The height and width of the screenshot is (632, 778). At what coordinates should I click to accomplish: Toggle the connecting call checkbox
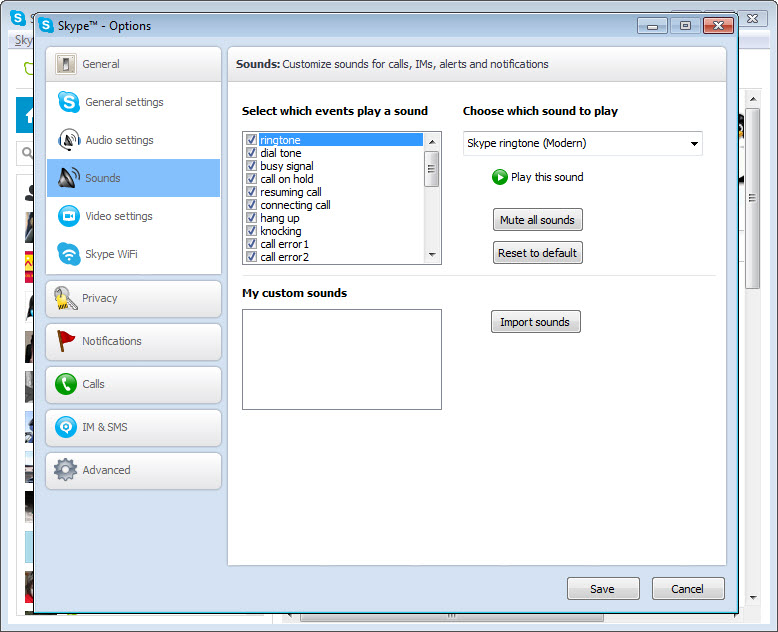pos(252,204)
